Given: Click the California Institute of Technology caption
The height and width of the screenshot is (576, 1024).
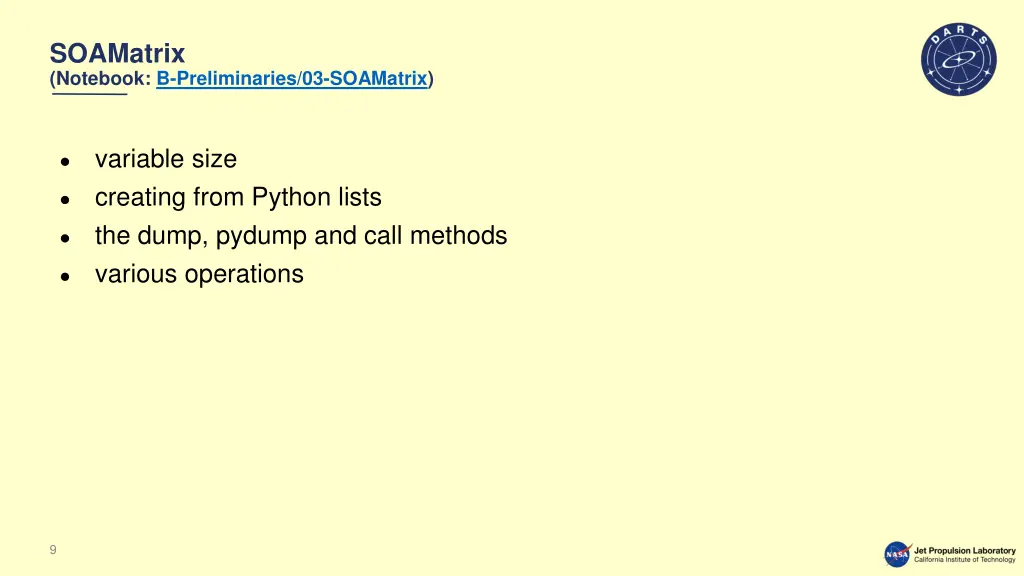Looking at the screenshot, I should click(965, 560).
